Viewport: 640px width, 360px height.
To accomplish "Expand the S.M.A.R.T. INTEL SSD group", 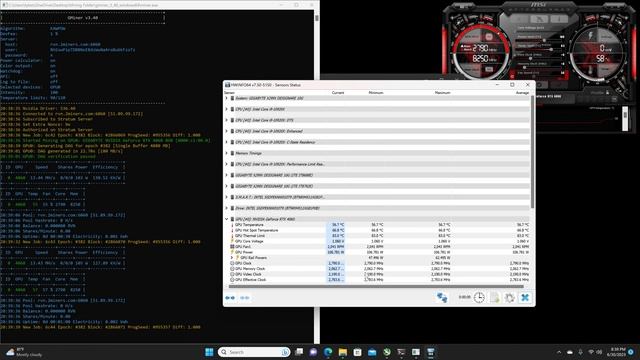I will [227, 197].
